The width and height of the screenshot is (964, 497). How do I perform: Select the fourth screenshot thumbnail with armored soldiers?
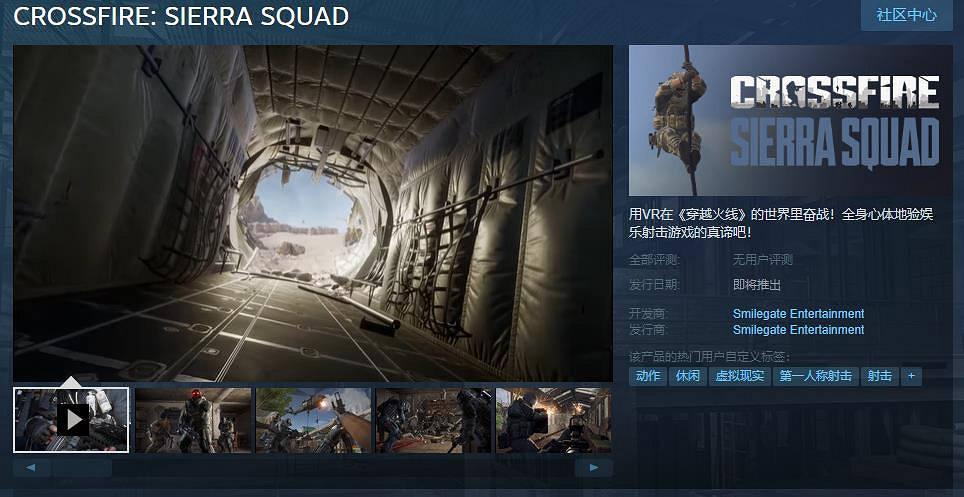click(x=433, y=420)
